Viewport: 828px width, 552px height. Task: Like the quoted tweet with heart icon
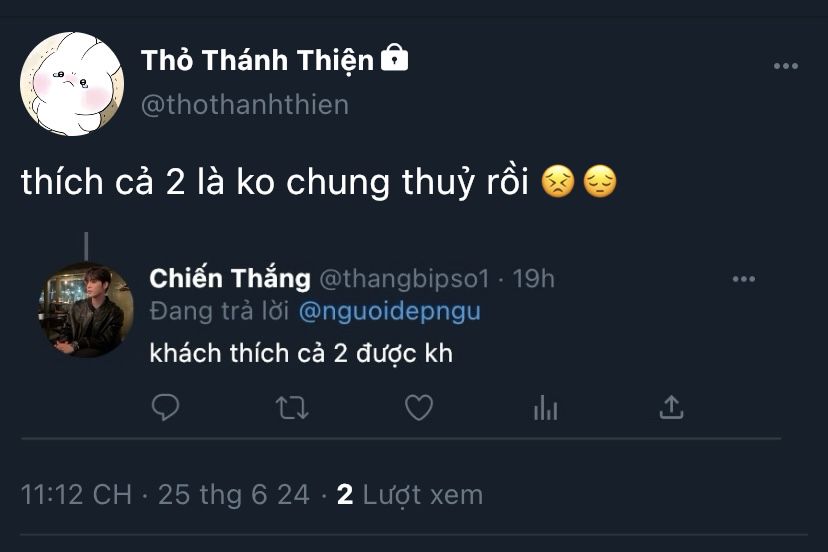coord(419,408)
